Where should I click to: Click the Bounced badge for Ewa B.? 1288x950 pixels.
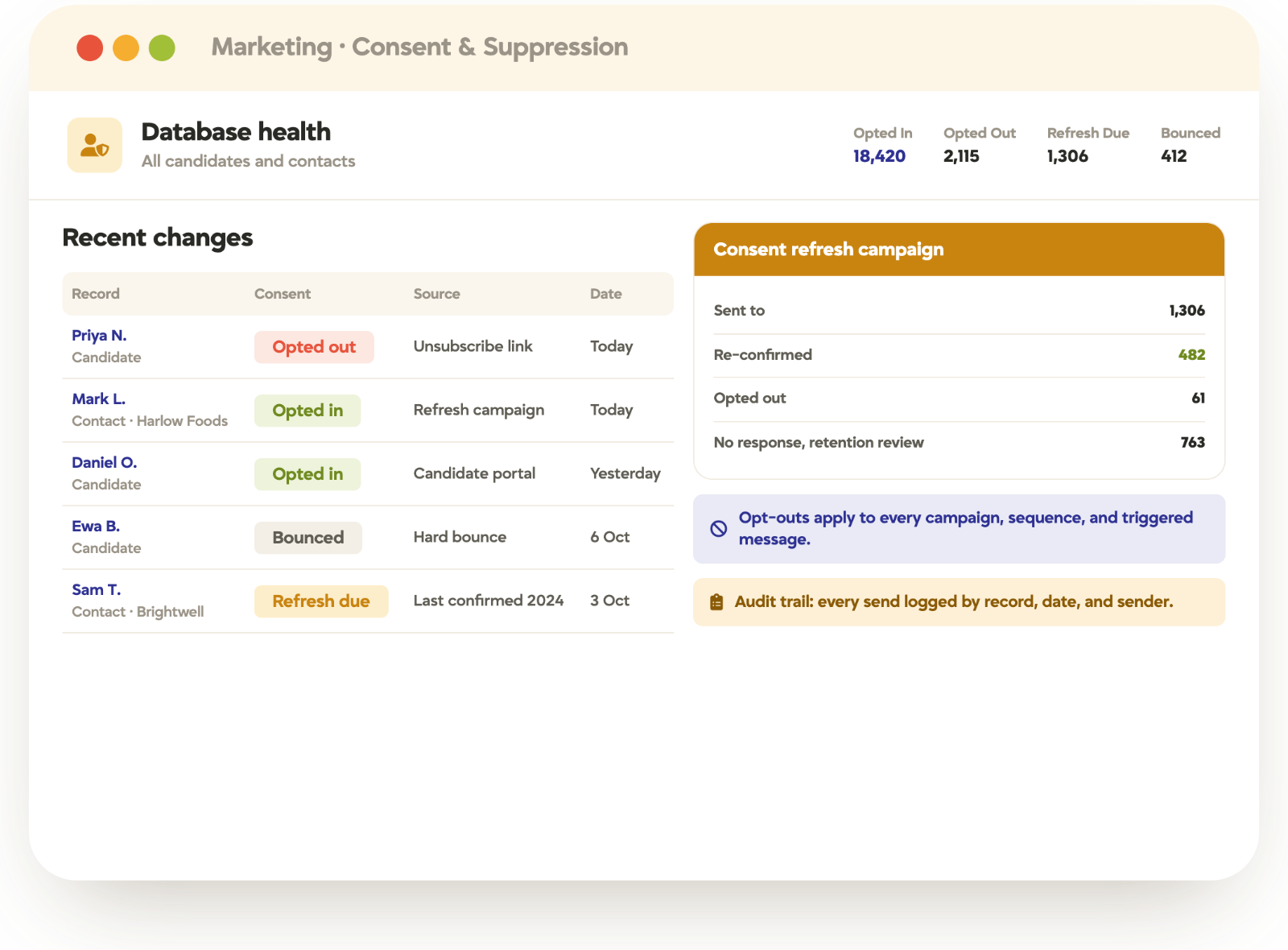[308, 538]
